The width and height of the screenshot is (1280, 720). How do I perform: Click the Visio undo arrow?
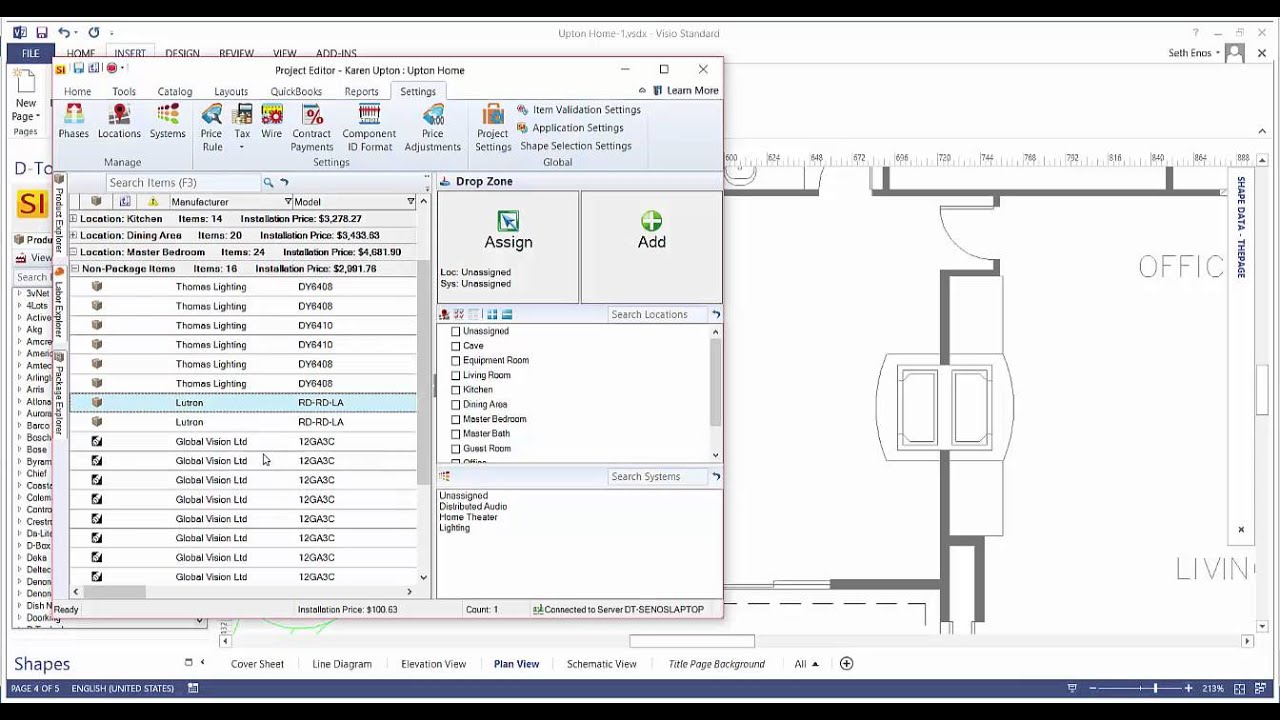coord(64,33)
